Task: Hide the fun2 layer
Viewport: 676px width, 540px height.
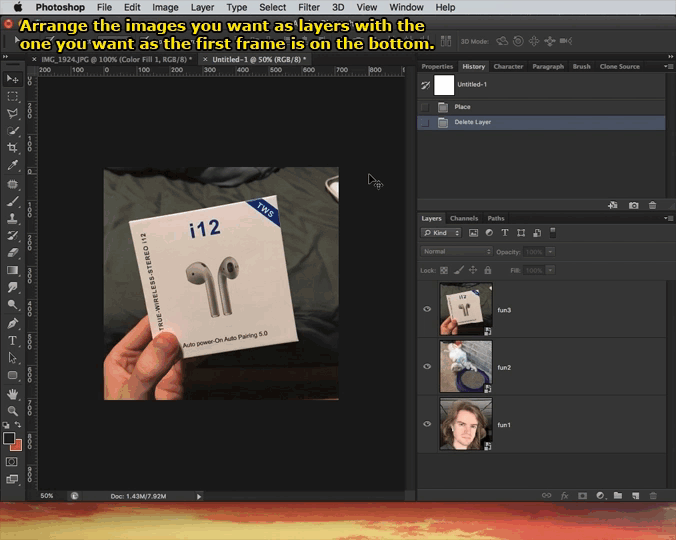Action: point(427,366)
